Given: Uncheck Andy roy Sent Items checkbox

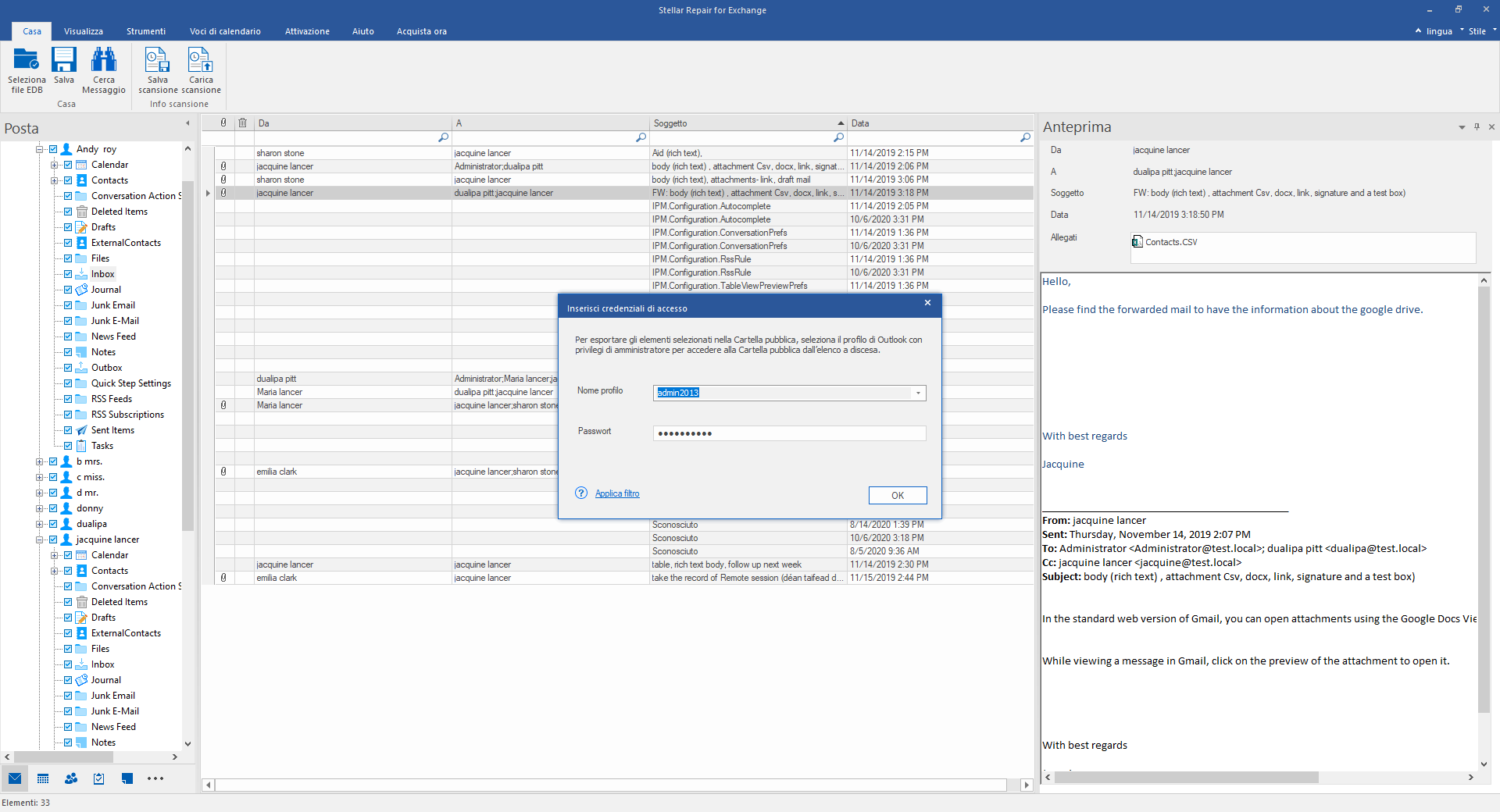Looking at the screenshot, I should click(68, 430).
